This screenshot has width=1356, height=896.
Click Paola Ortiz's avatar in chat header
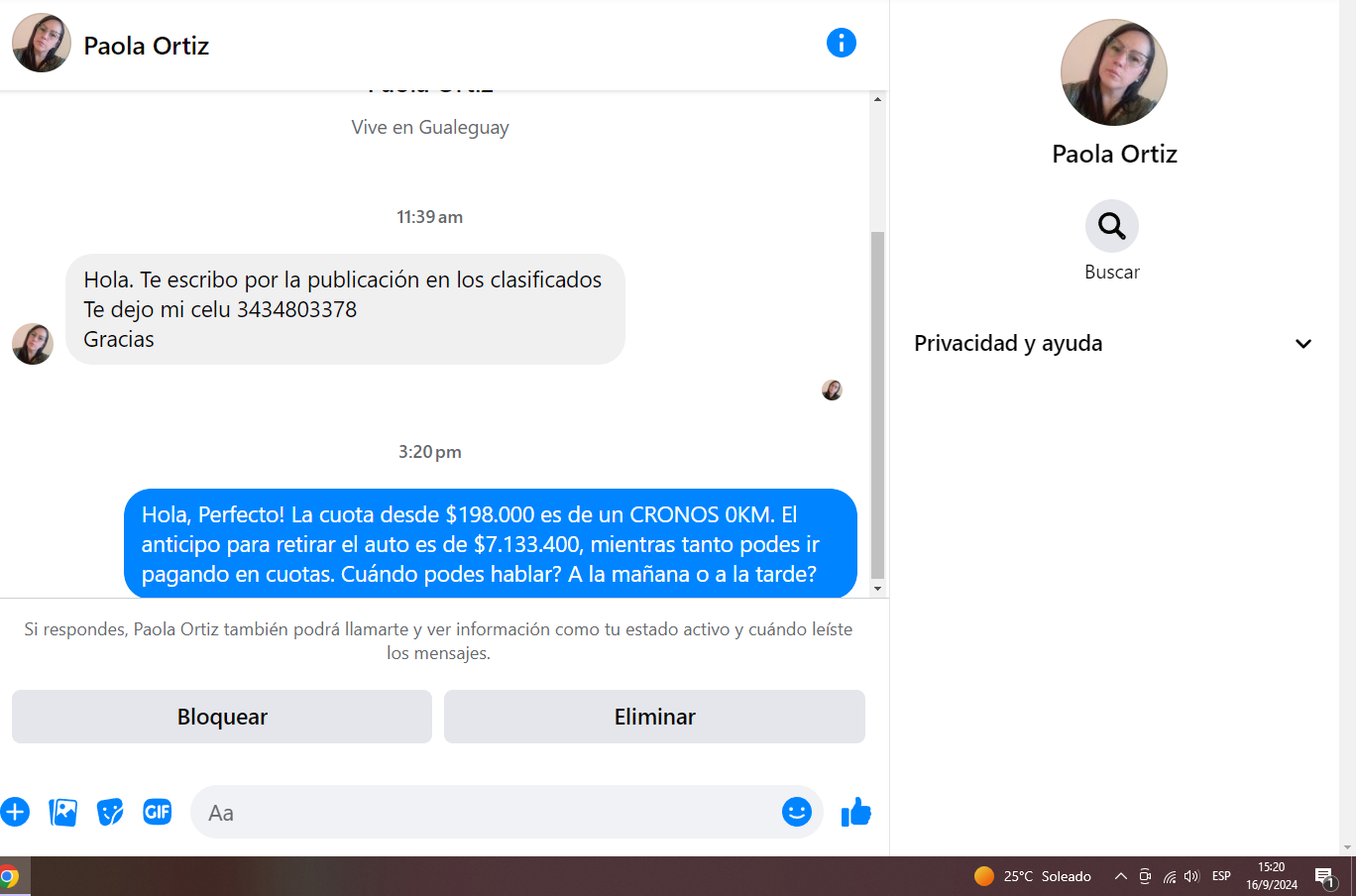point(42,43)
